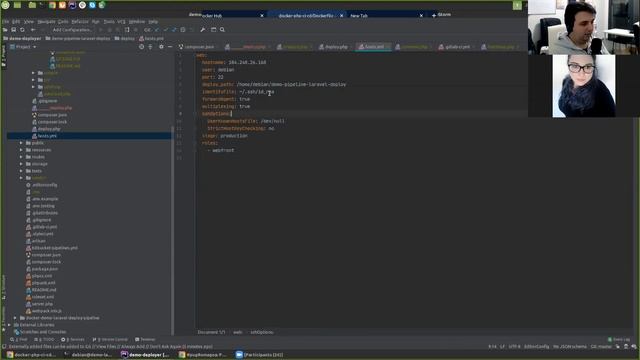Open the Linux Mint start menu
The height and width of the screenshot is (360, 640).
(6, 5)
